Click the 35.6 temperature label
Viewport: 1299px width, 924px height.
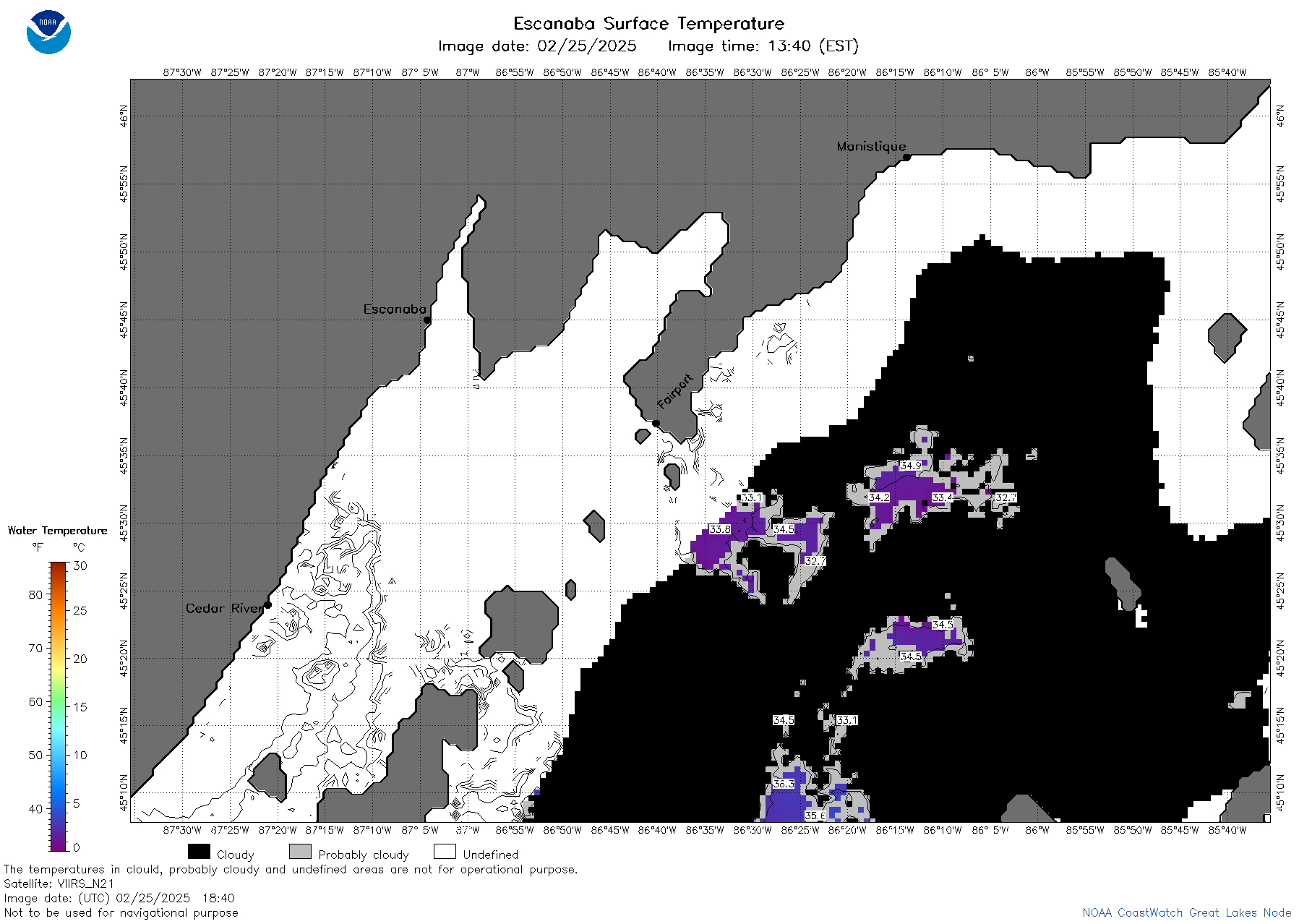coord(815,816)
